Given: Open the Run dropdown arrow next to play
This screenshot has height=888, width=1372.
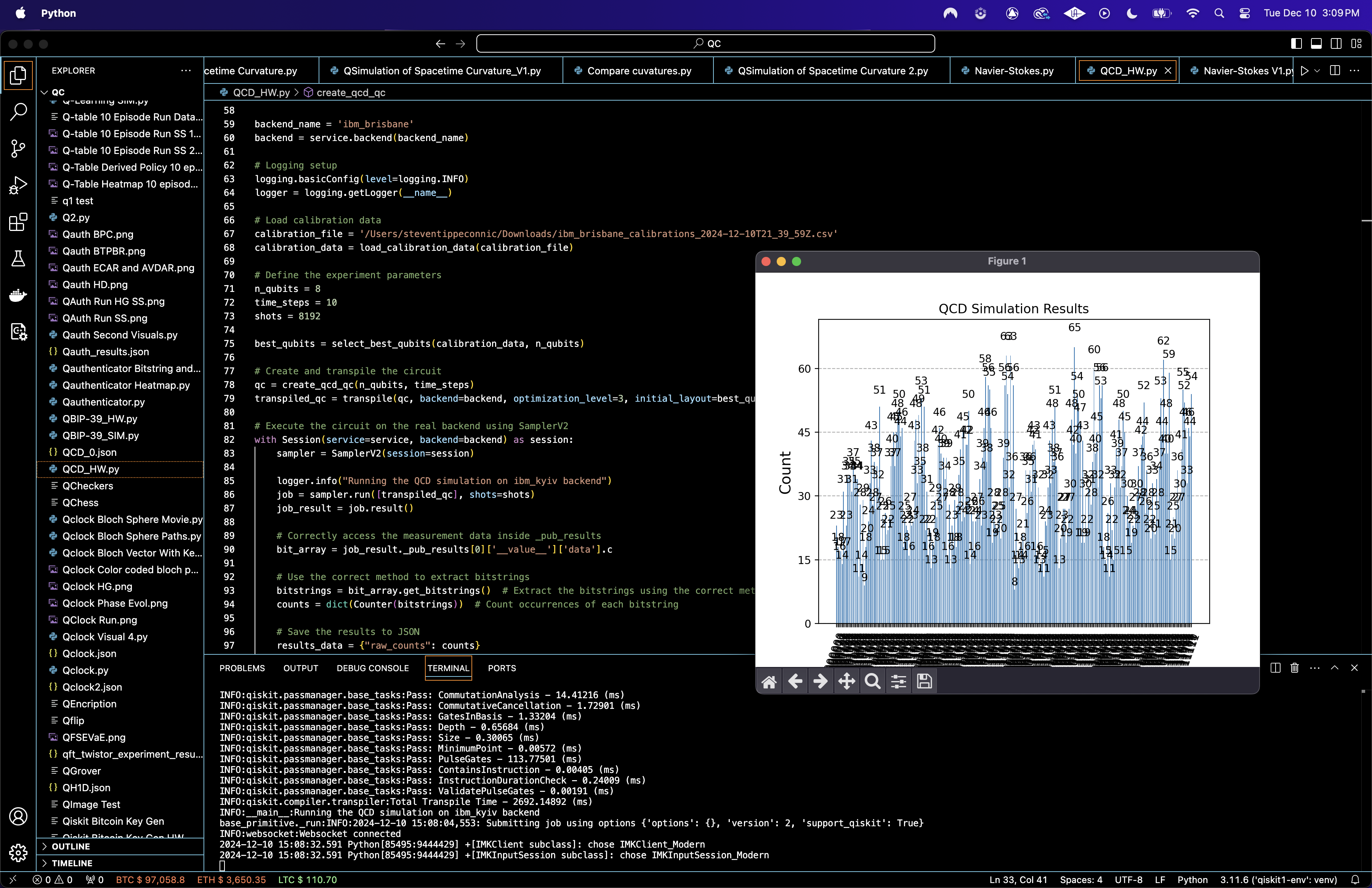Looking at the screenshot, I should tap(1317, 71).
